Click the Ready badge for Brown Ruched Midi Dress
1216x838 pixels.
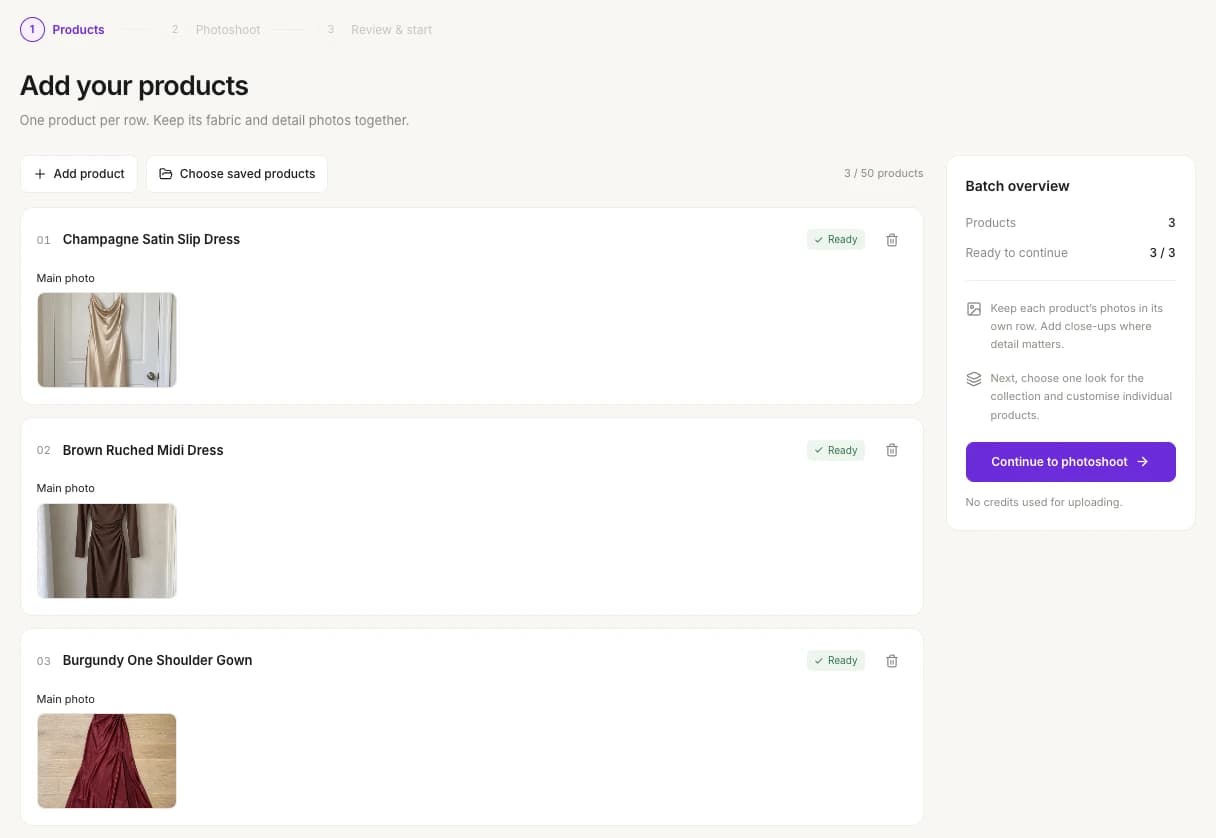836,450
